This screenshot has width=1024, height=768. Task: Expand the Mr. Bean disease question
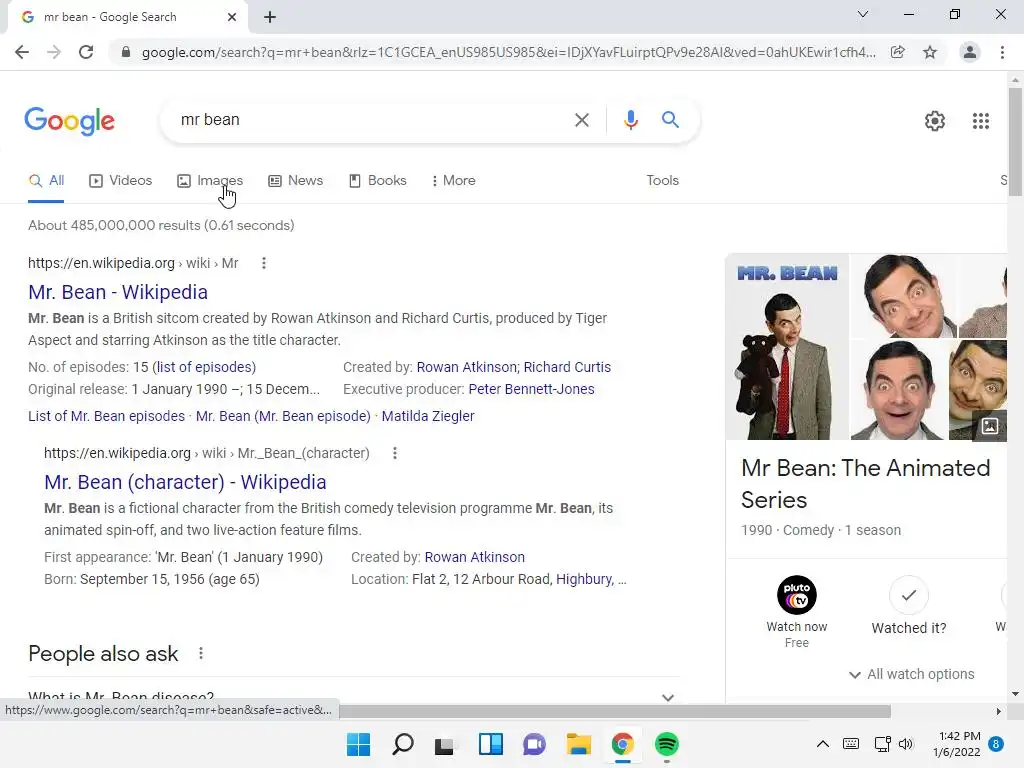354,696
